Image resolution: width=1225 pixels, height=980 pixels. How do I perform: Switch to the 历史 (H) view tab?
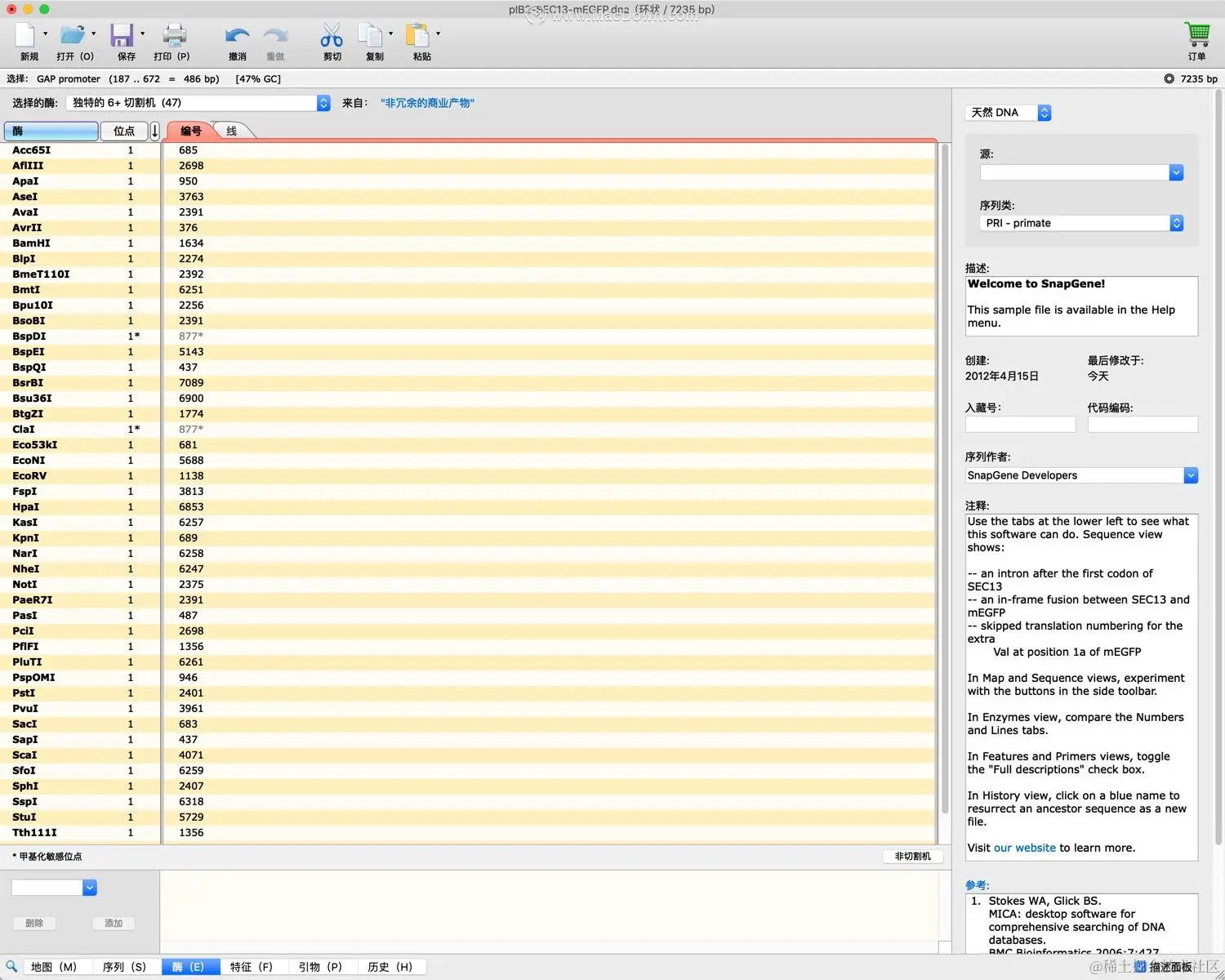coord(390,967)
